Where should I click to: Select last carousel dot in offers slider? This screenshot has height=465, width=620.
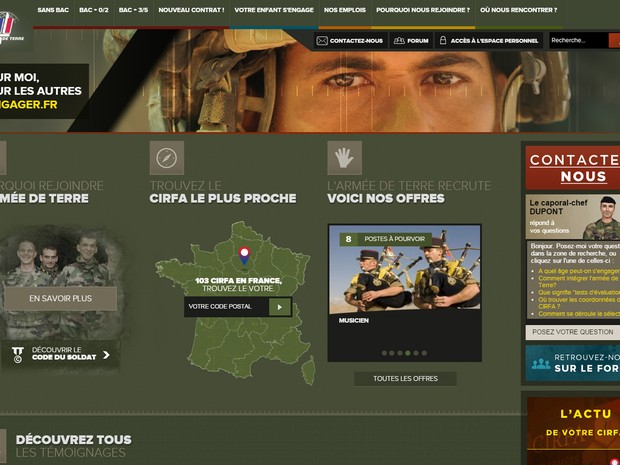424,353
